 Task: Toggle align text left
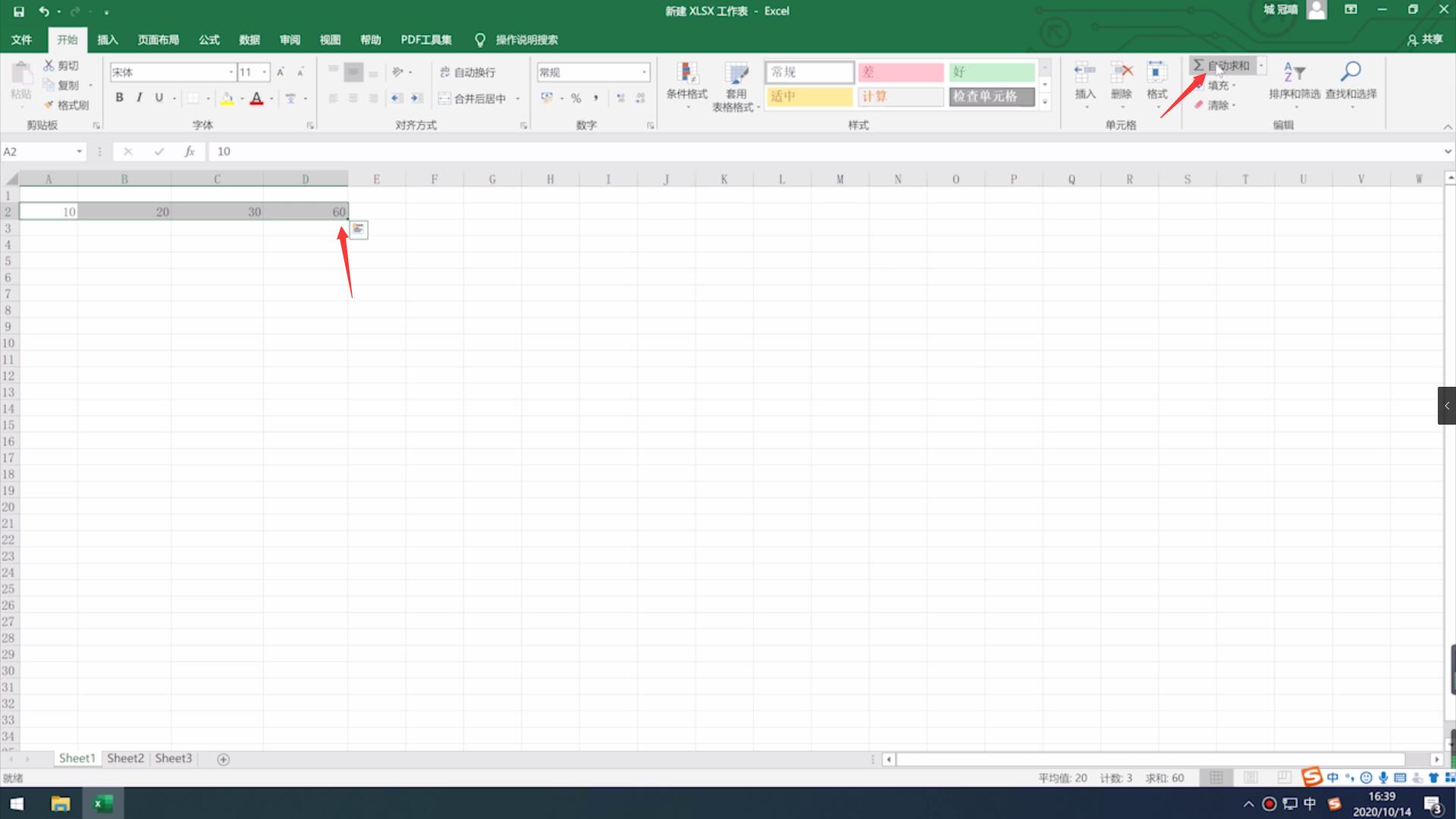(x=333, y=98)
